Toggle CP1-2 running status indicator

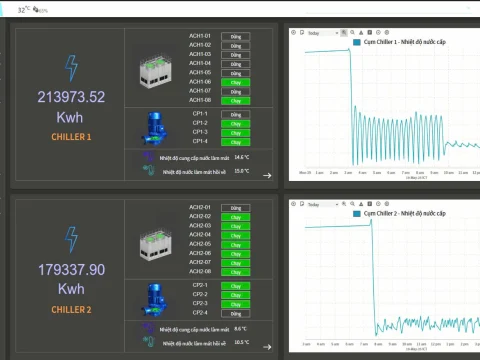(x=236, y=124)
